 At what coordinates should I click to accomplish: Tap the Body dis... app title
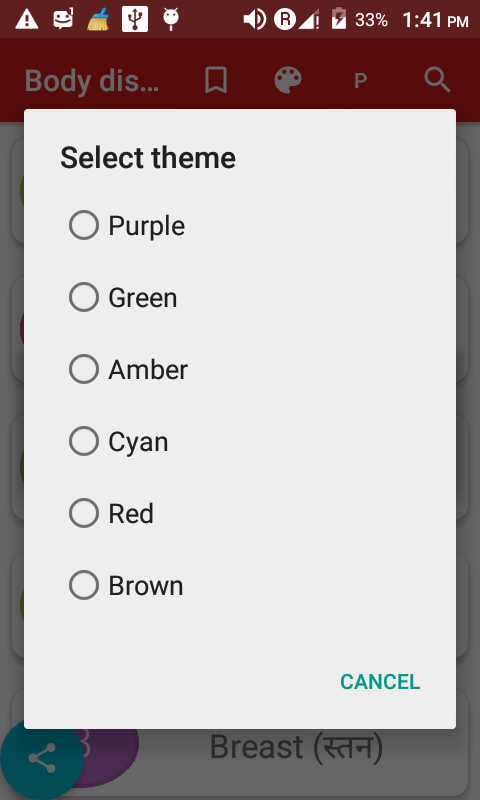coord(92,81)
